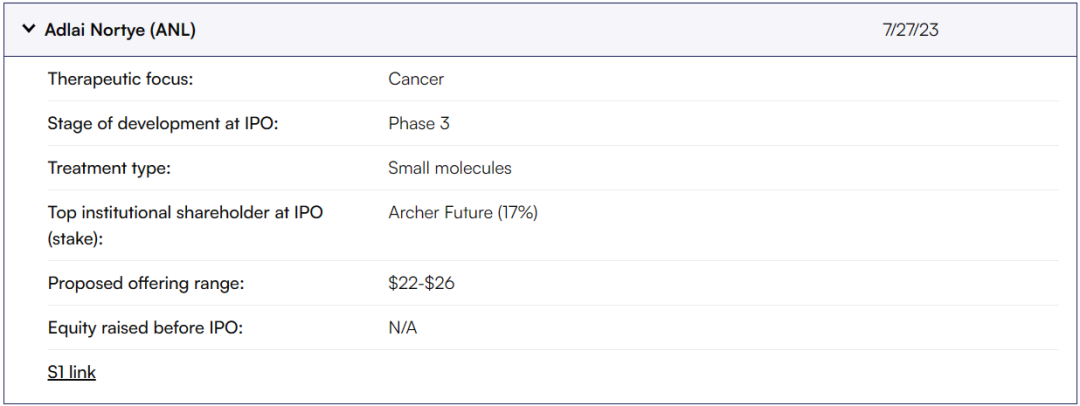Click the (17%) stake percentage
This screenshot has height=406, width=1080.
(517, 213)
